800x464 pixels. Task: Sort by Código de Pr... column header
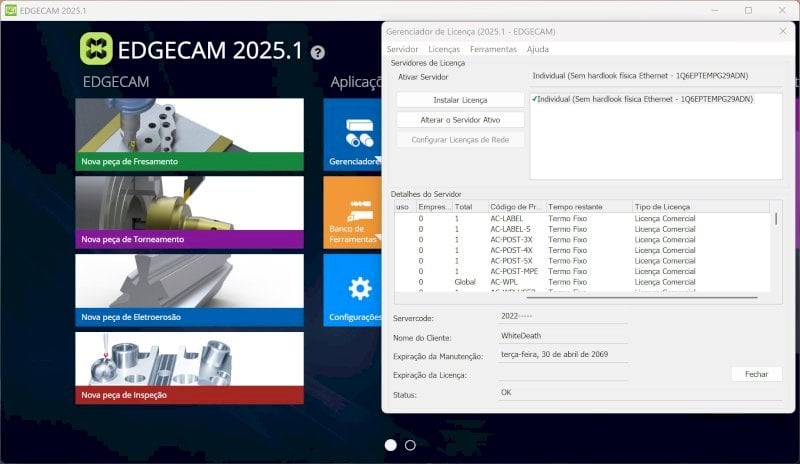click(x=517, y=207)
